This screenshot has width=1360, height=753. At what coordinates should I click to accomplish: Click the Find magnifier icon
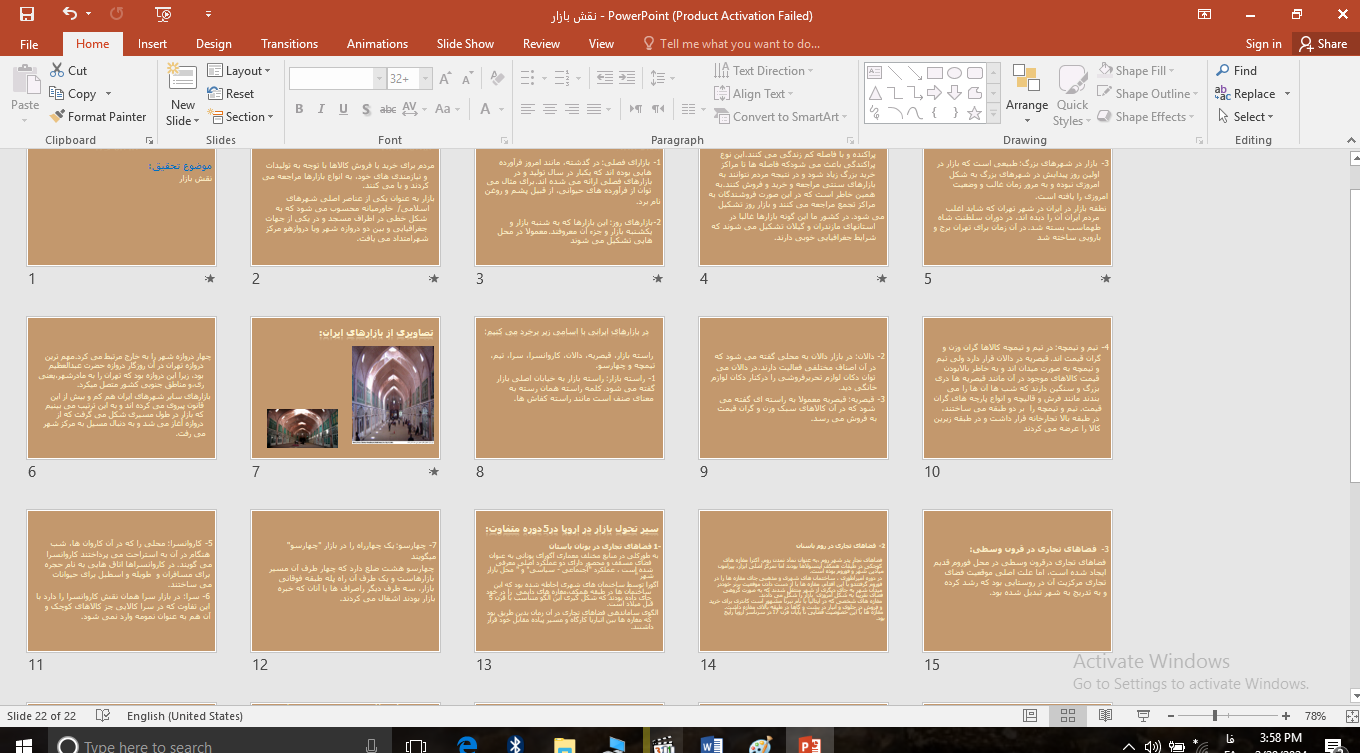click(1222, 71)
